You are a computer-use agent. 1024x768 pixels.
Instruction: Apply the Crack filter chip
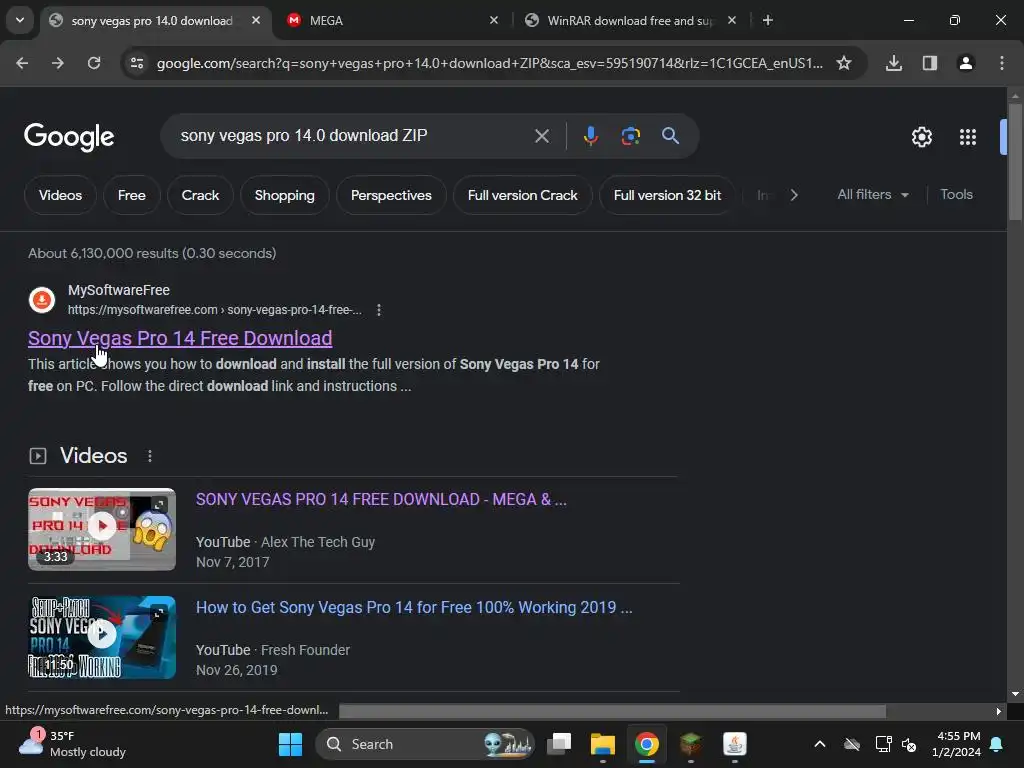(x=200, y=195)
